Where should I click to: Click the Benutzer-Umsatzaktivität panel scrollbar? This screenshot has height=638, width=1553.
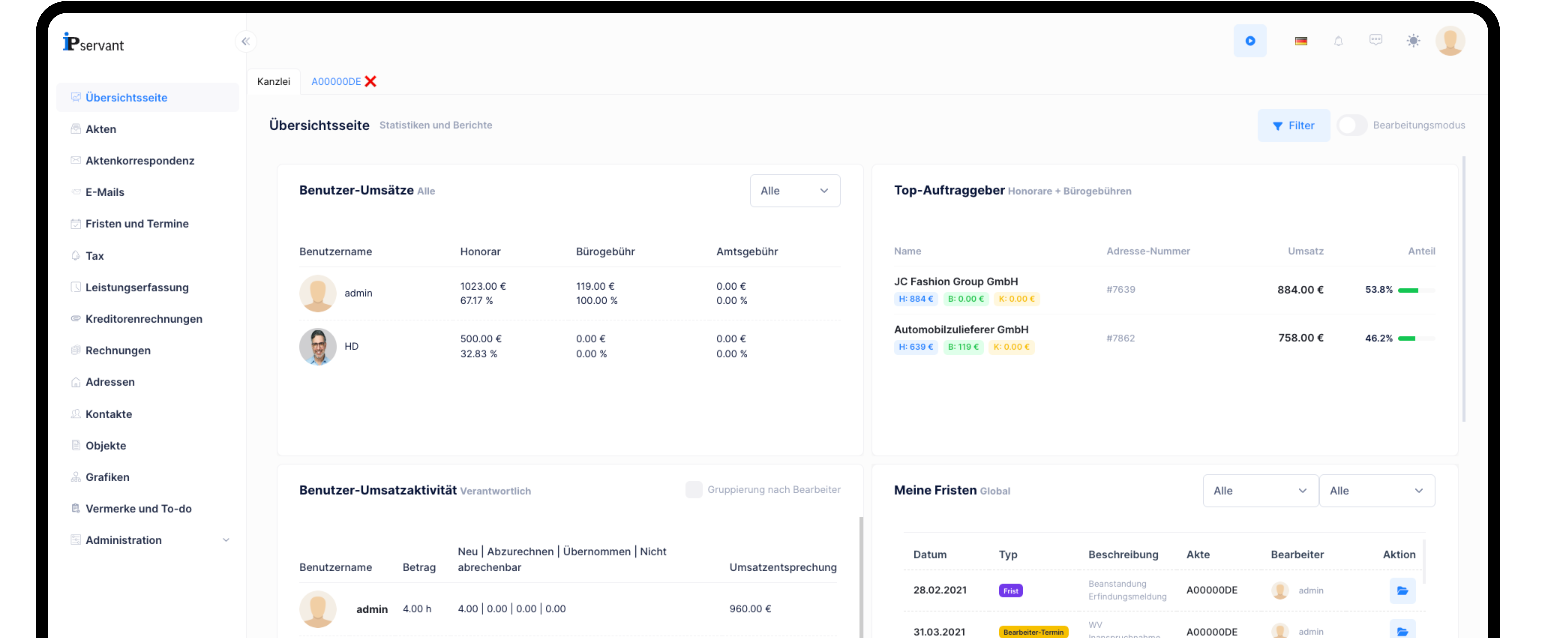point(860,577)
